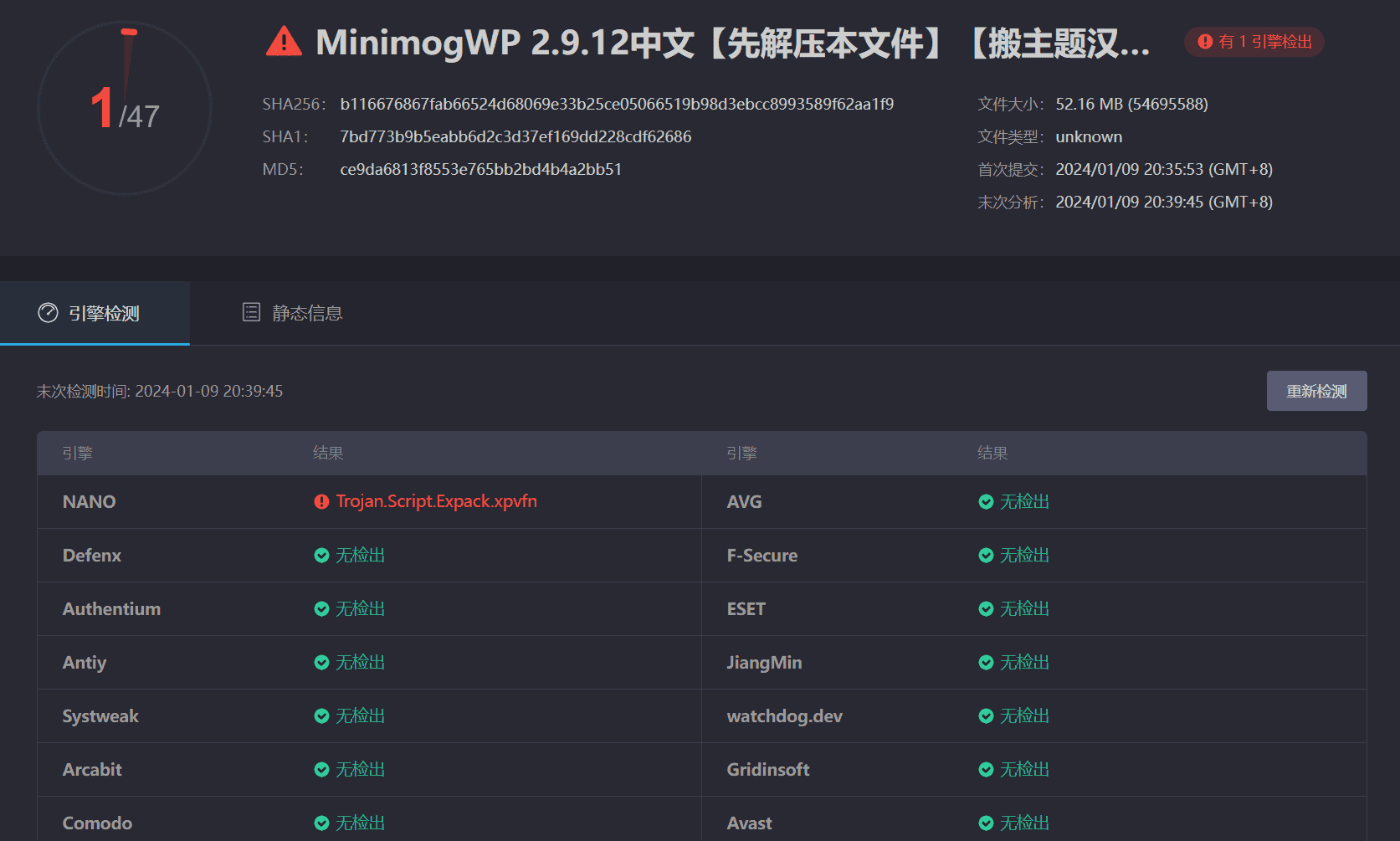The image size is (1400, 841).
Task: Open the 引擎检测 tab
Action: pyautogui.click(x=95, y=313)
